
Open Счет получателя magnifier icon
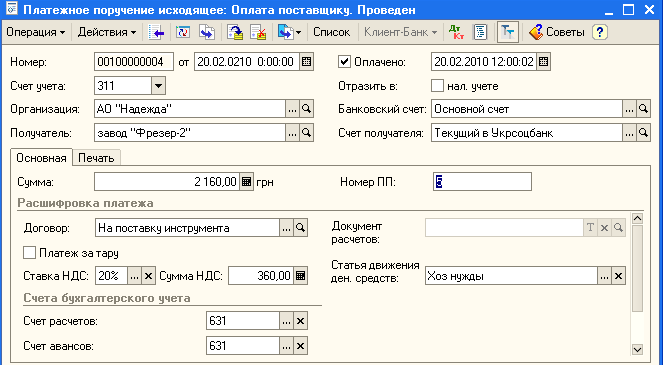pos(643,133)
